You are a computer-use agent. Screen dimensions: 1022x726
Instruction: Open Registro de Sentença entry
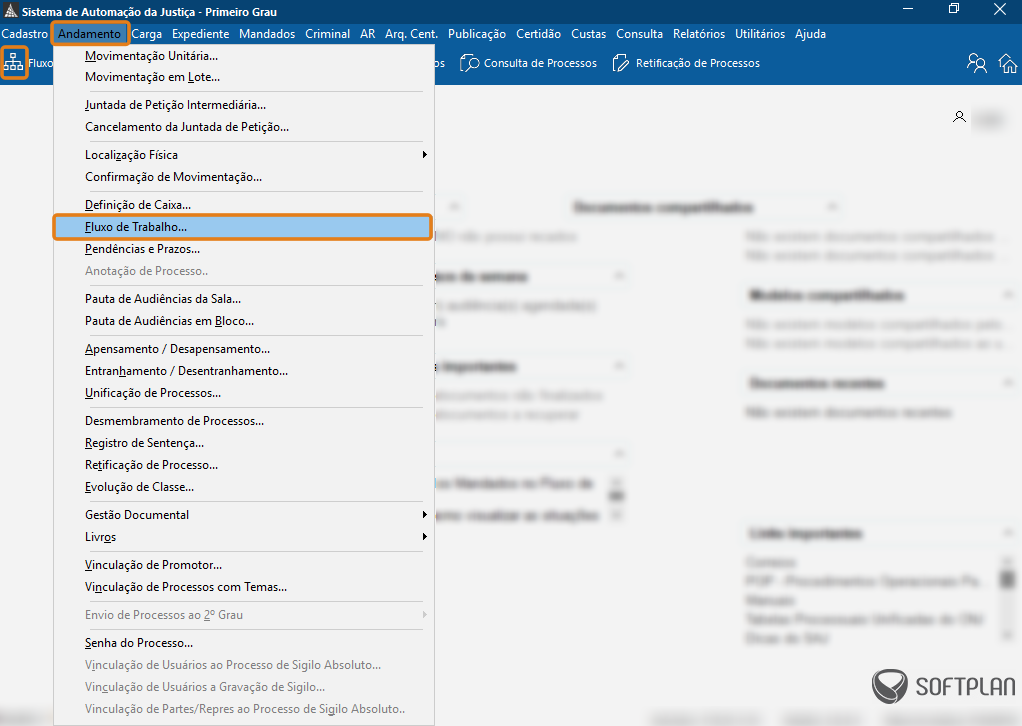coord(244,443)
